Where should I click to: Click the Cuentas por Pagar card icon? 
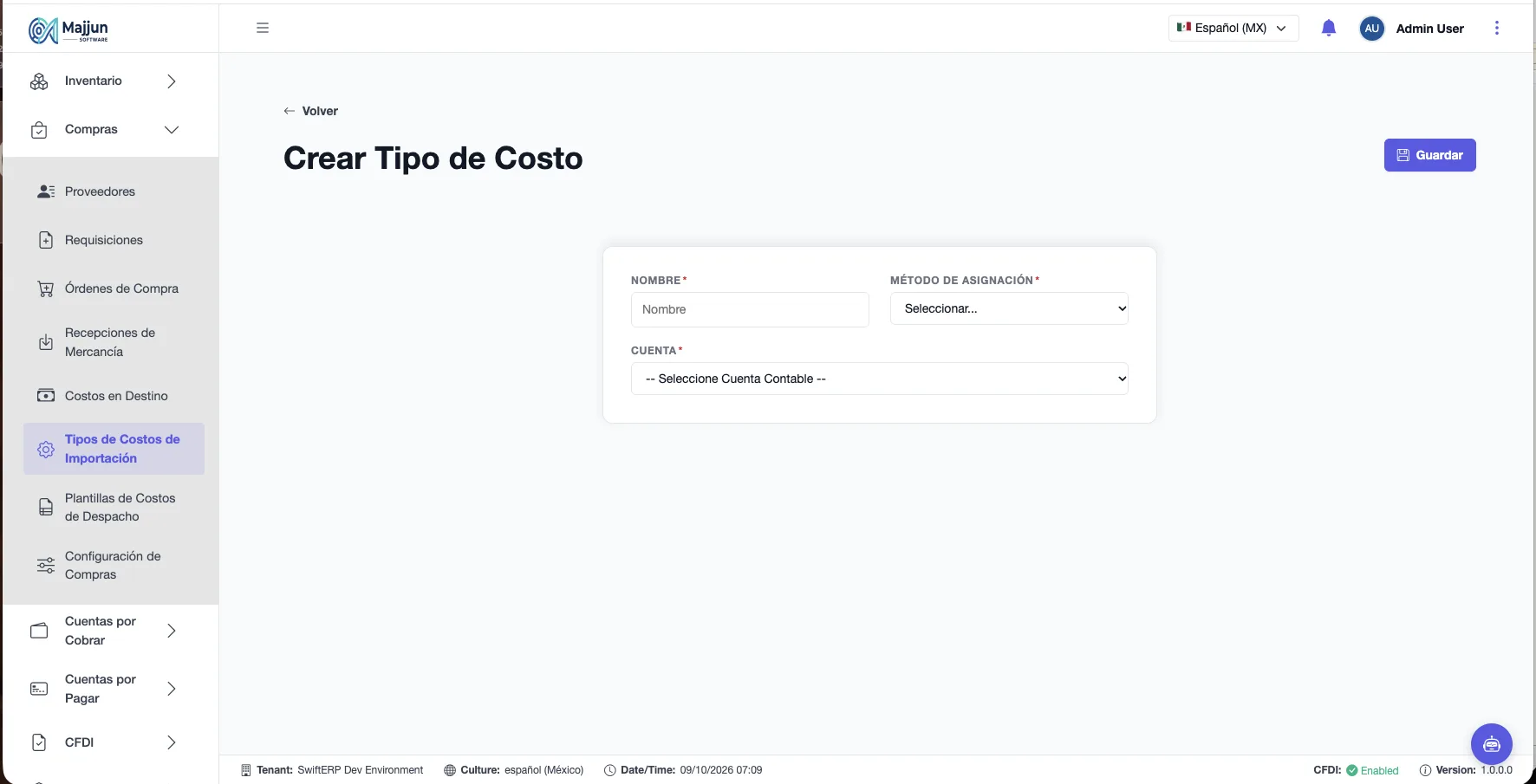pos(39,689)
